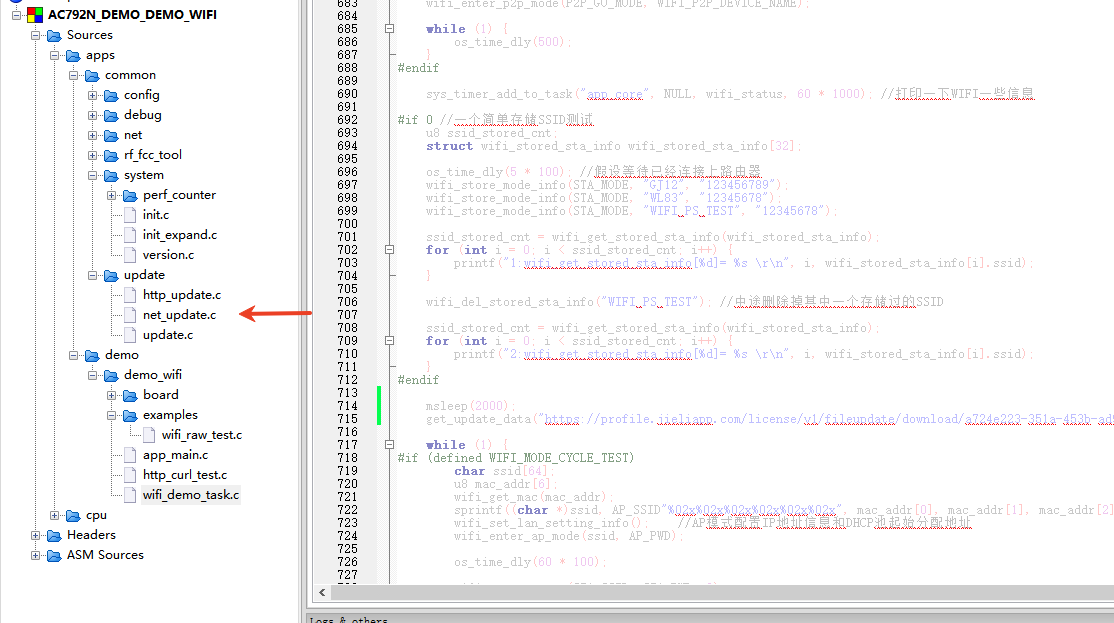The width and height of the screenshot is (1114, 623).
Task: Open http_curl_test.c in the project tree
Action: [185, 475]
